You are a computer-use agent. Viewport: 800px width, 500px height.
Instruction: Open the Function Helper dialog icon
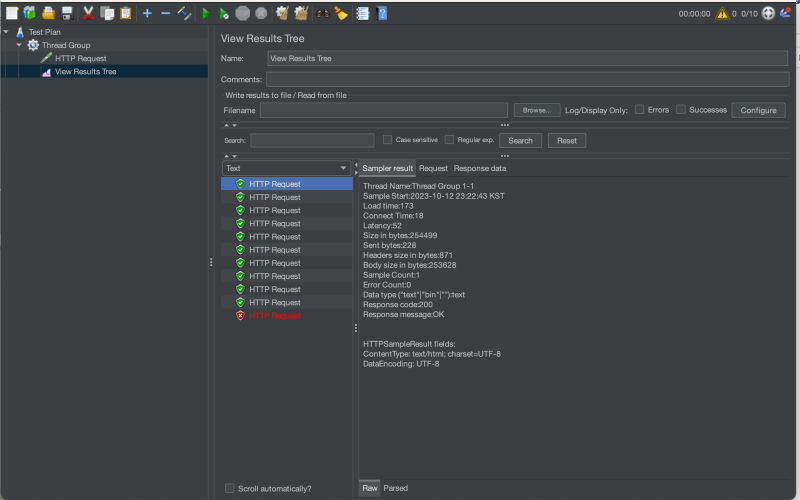pyautogui.click(x=363, y=13)
